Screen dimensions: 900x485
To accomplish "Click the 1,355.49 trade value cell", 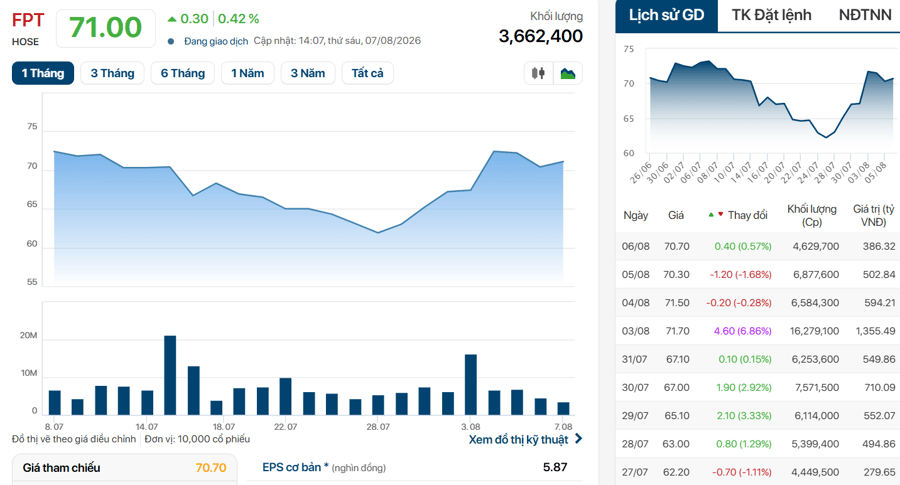I will [x=875, y=331].
